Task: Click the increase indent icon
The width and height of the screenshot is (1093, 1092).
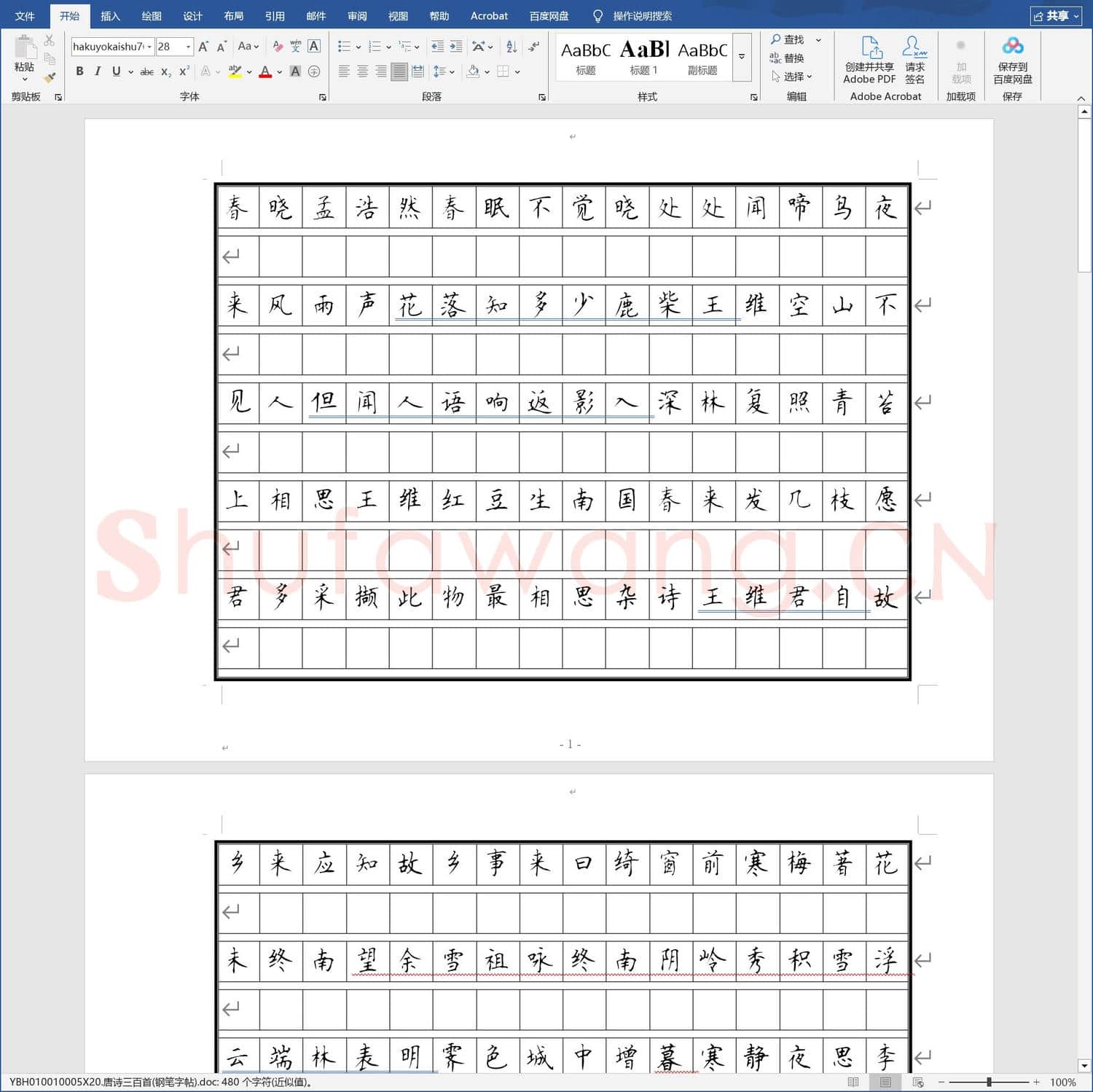Action: click(456, 47)
